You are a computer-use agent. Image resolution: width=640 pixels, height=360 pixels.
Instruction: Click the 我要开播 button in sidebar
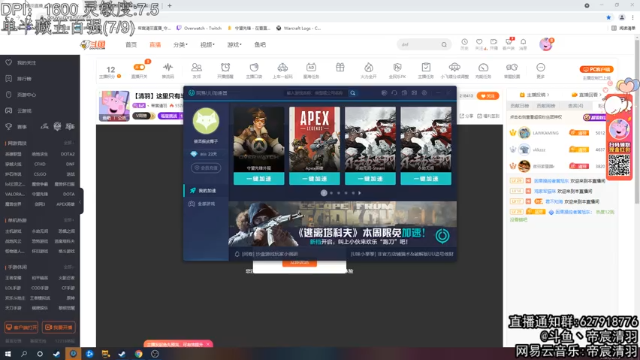(59, 327)
